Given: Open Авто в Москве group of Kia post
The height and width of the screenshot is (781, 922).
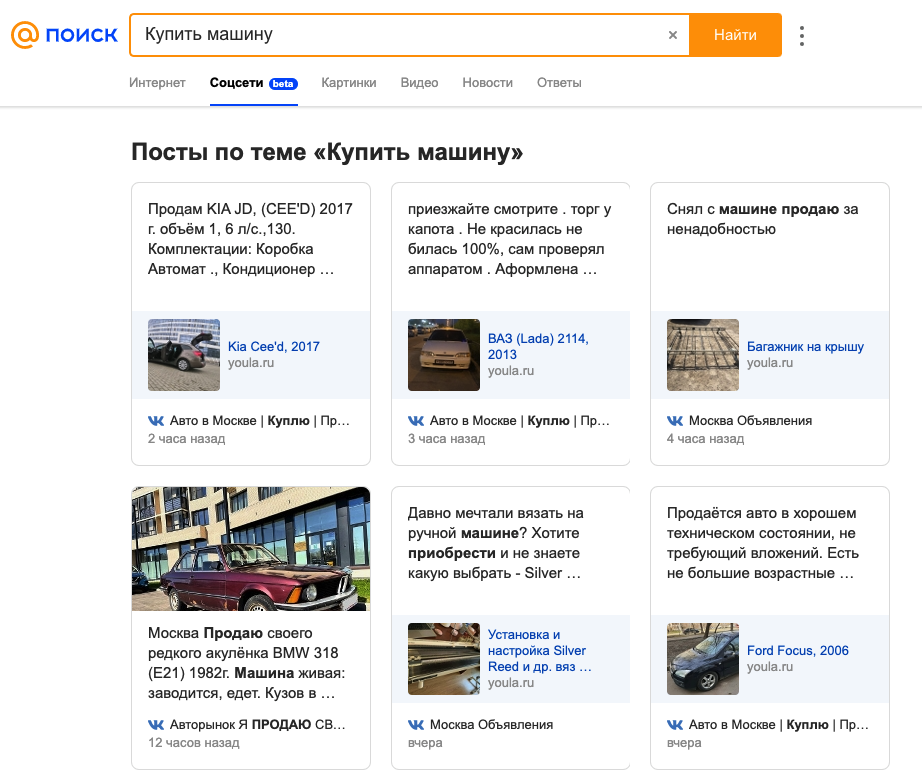Looking at the screenshot, I should point(259,420).
